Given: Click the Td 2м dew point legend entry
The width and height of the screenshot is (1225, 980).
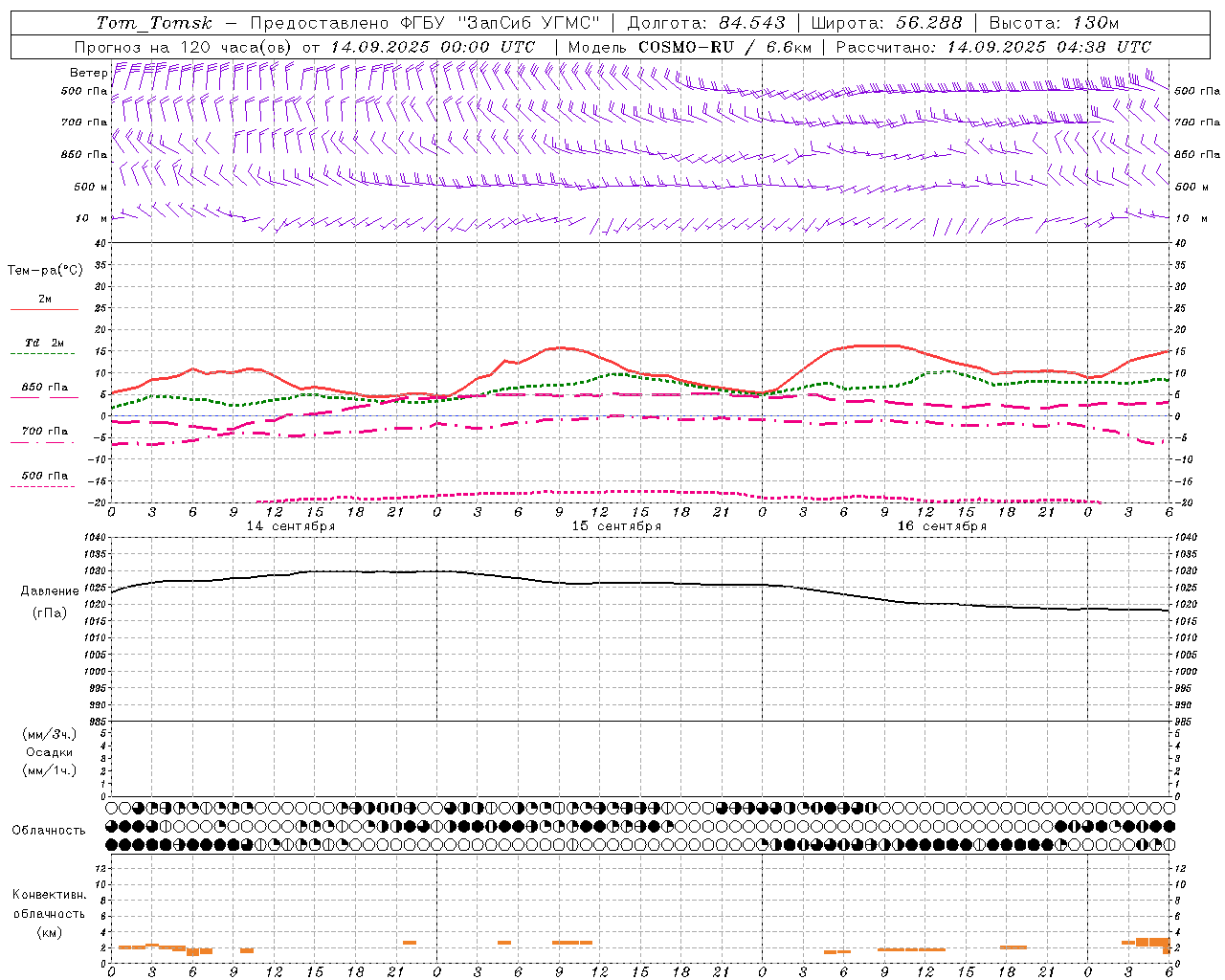Looking at the screenshot, I should pyautogui.click(x=44, y=343).
